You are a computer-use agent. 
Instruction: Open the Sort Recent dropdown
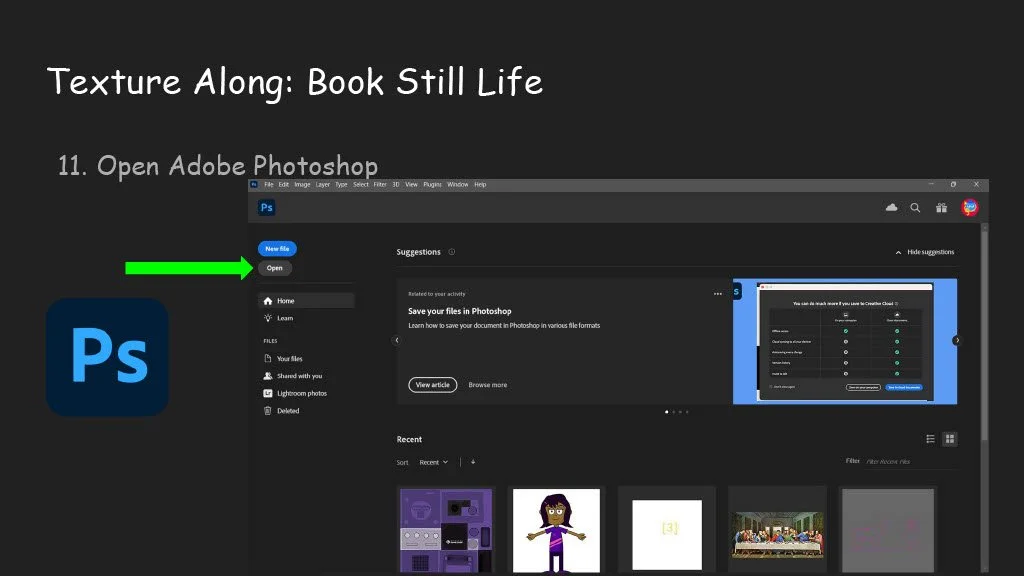tap(434, 462)
